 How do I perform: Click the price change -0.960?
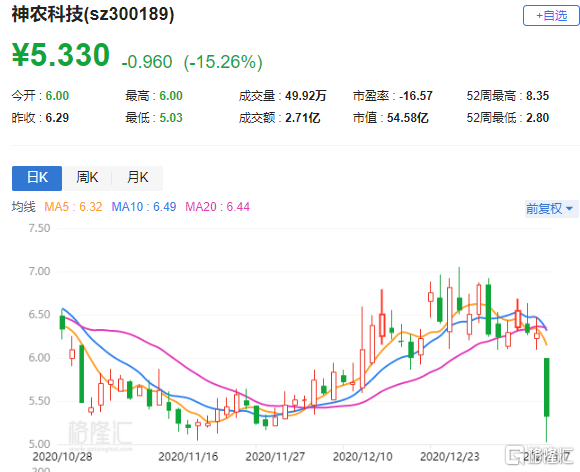point(147,62)
